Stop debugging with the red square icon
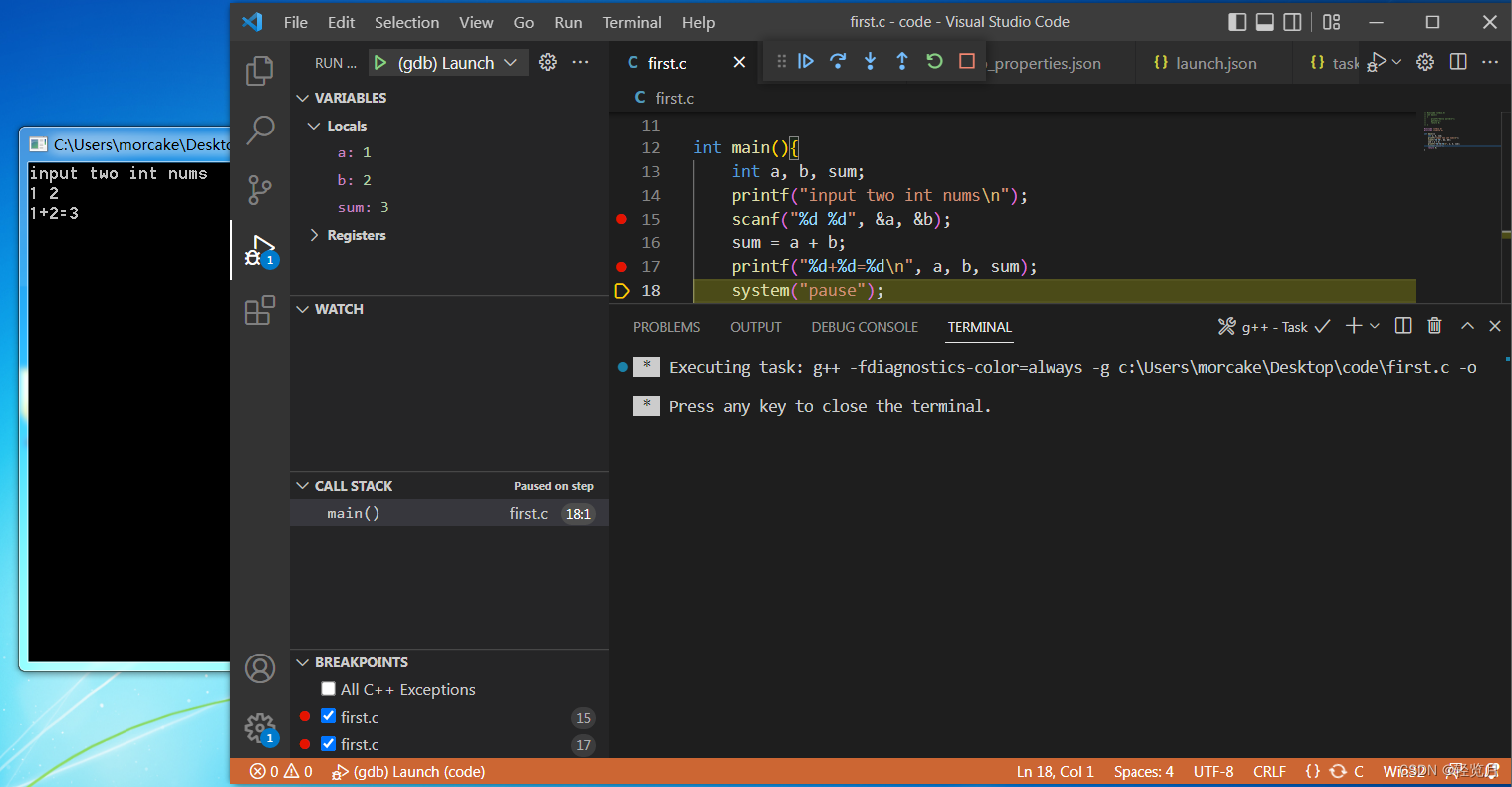This screenshot has height=787, width=1512. [x=965, y=61]
